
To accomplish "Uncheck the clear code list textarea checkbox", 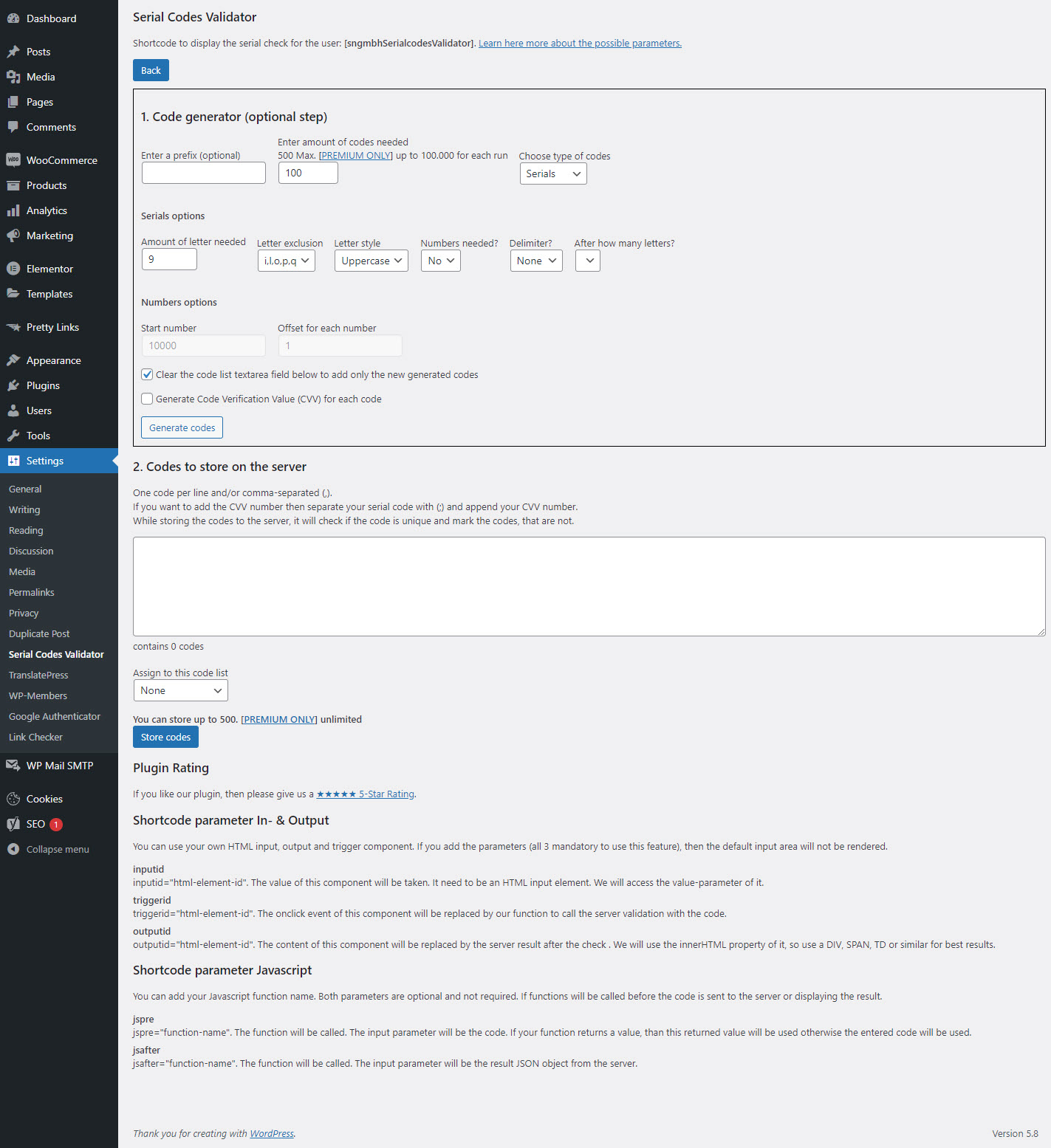I will [147, 374].
